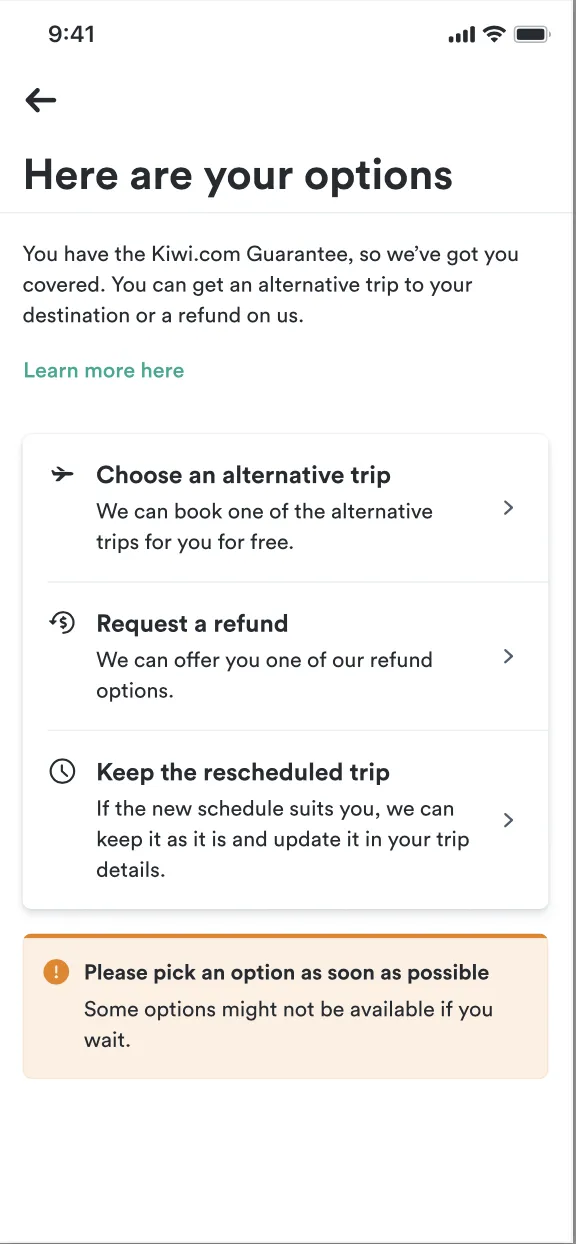Tap the Wi-Fi status icon
Image resolution: width=576 pixels, height=1244 pixels.
pyautogui.click(x=494, y=34)
